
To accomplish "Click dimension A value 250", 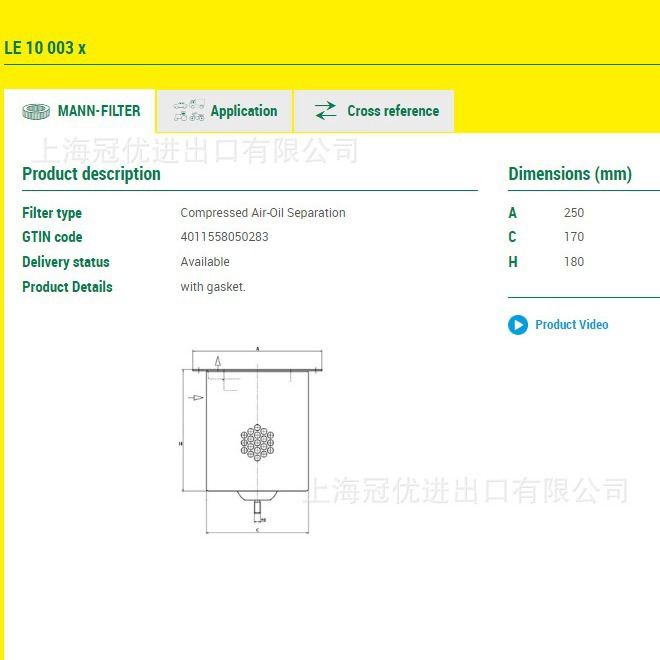I will (574, 213).
